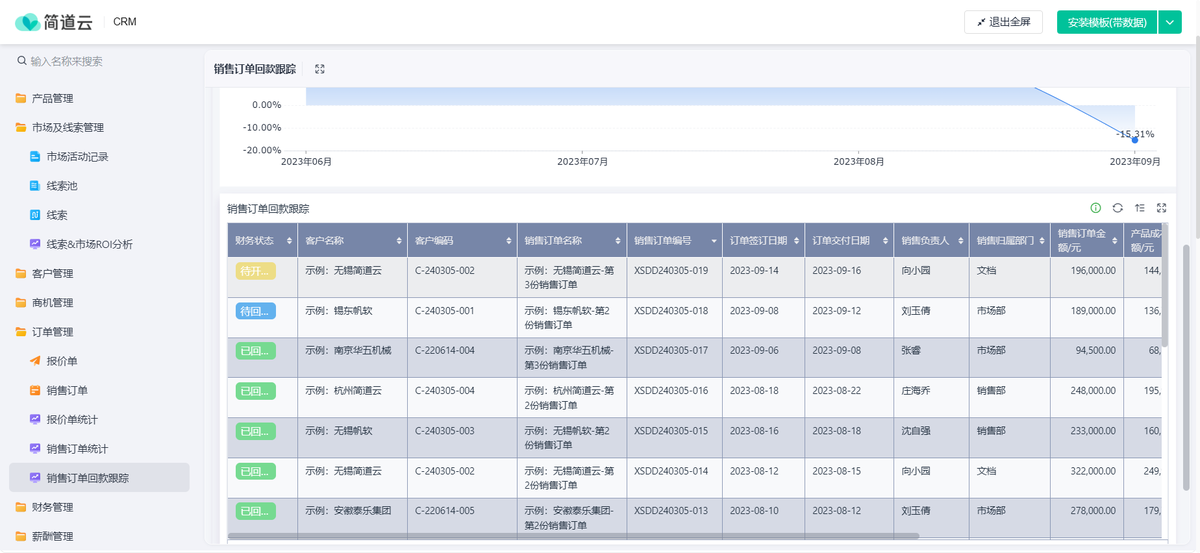This screenshot has width=1200, height=553.
Task: Click the 市场活动记录 form icon
Action: pyautogui.click(x=35, y=157)
